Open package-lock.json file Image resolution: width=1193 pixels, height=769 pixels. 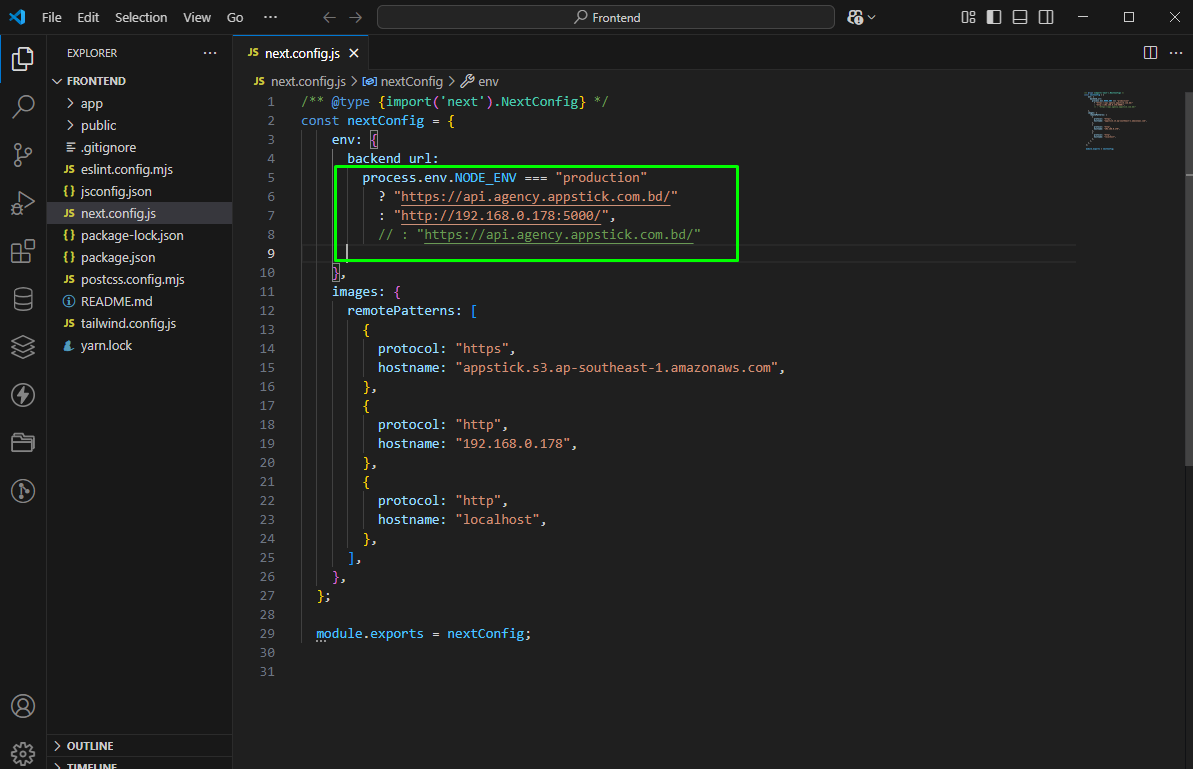(x=140, y=236)
